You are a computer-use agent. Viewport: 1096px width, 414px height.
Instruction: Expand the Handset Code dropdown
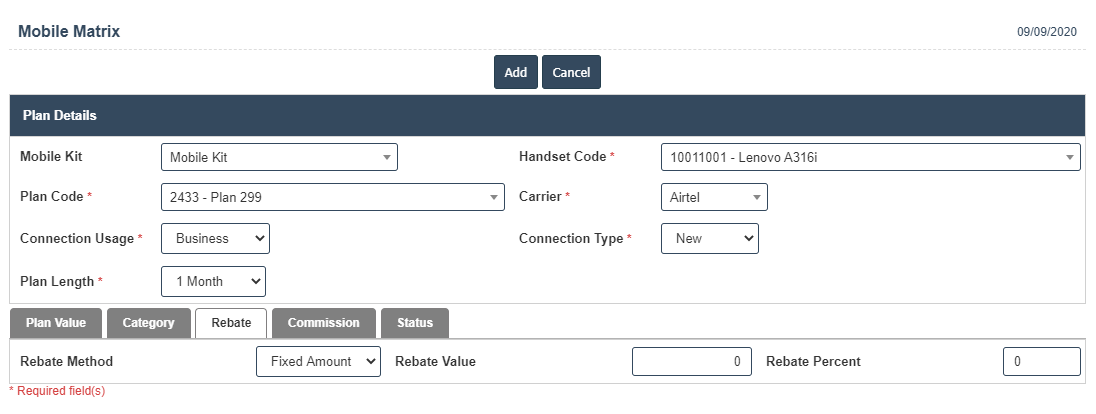point(870,157)
